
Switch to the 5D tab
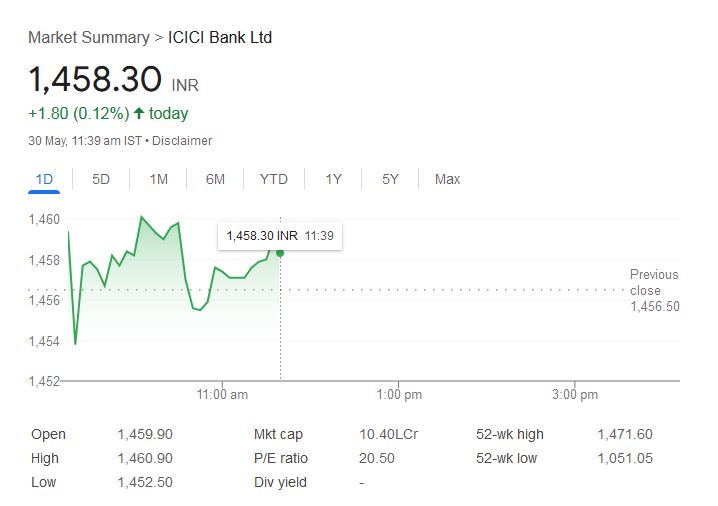(x=101, y=179)
